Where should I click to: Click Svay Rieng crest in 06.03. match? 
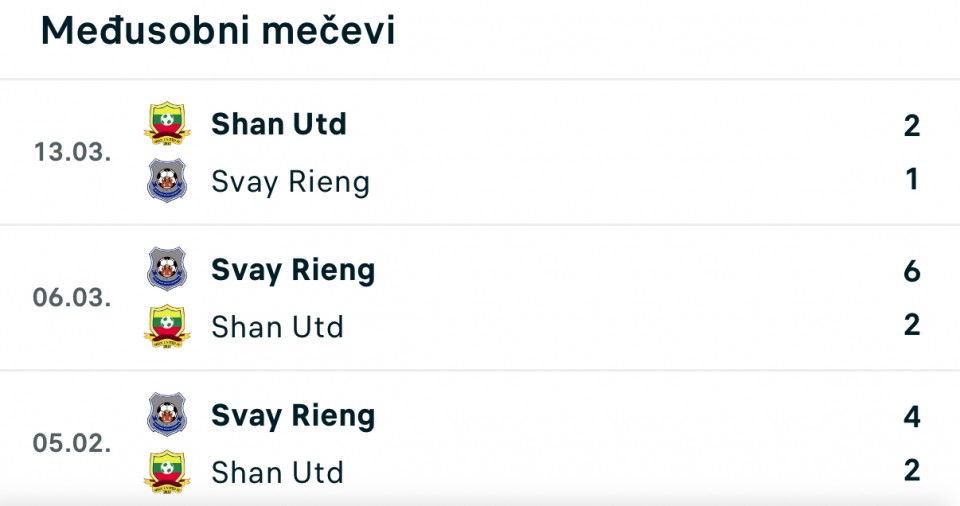click(167, 268)
